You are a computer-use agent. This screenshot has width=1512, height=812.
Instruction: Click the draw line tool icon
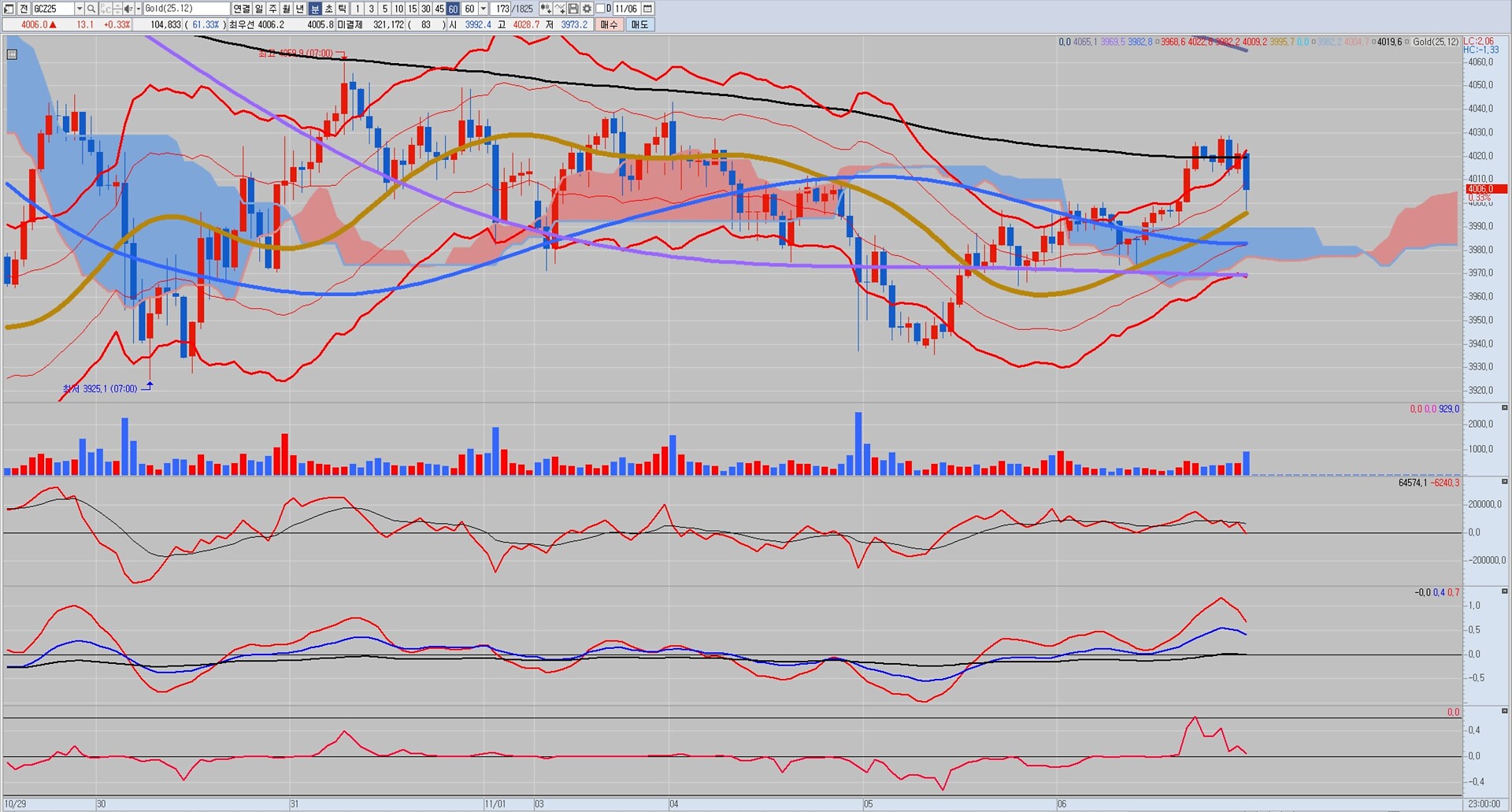tap(560, 9)
